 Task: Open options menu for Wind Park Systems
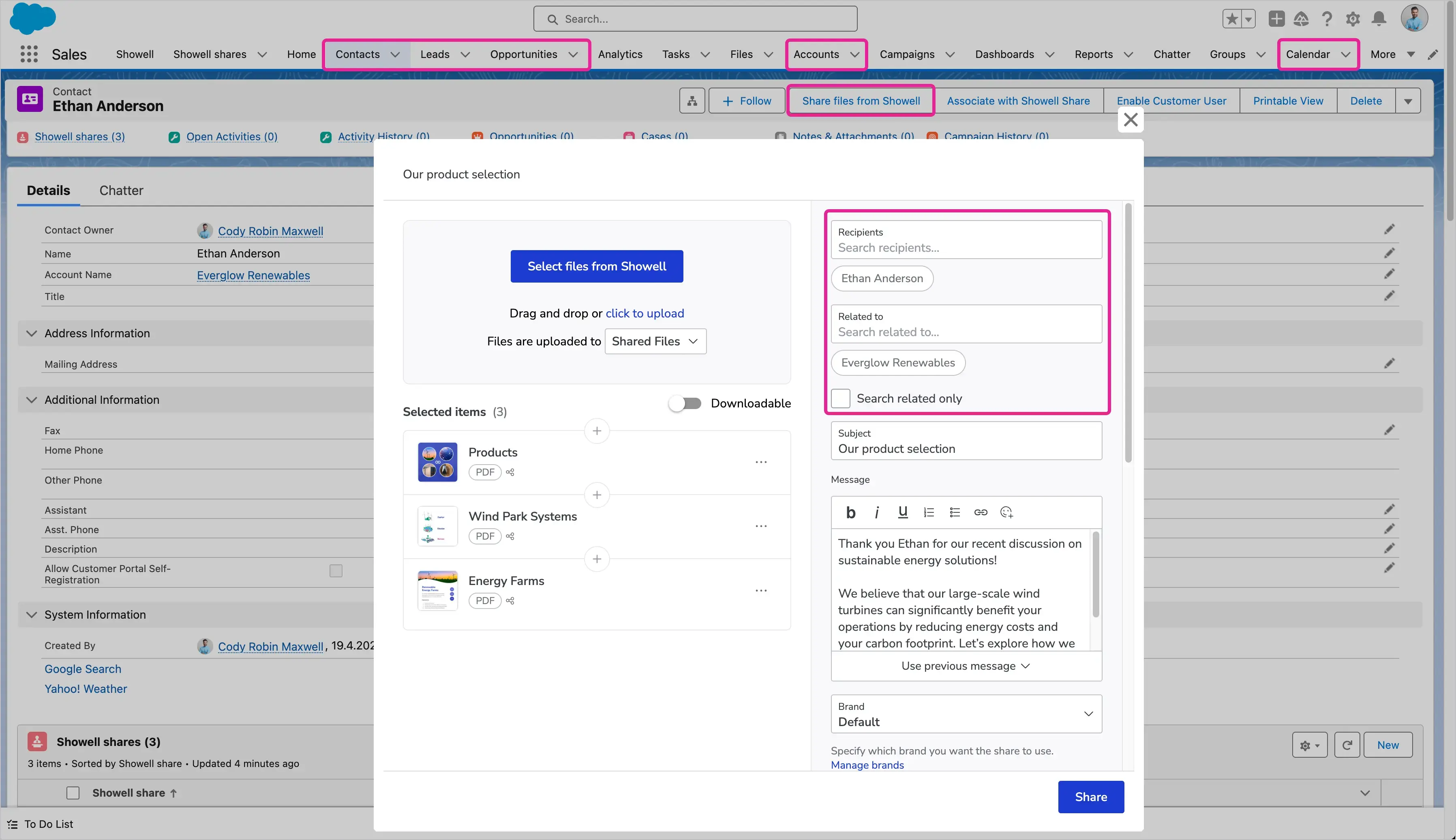click(x=761, y=526)
